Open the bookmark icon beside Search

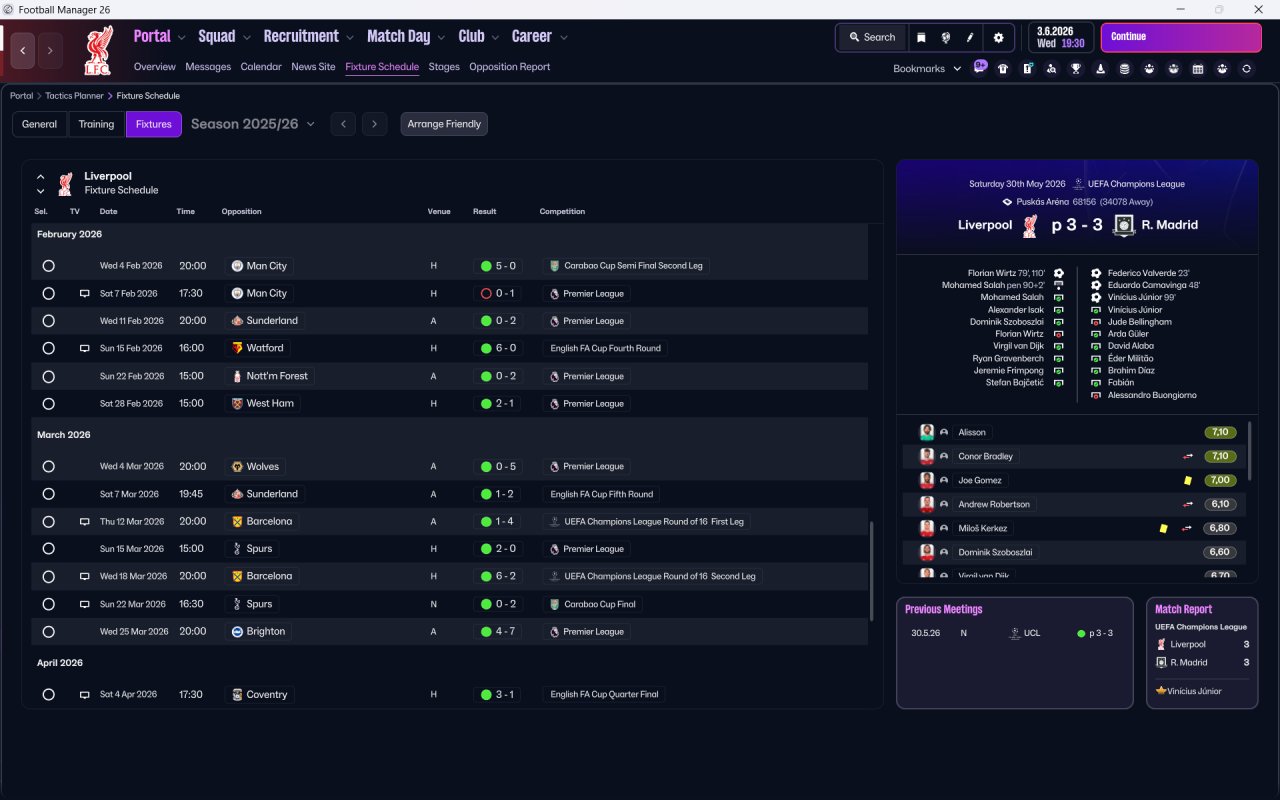coord(921,37)
